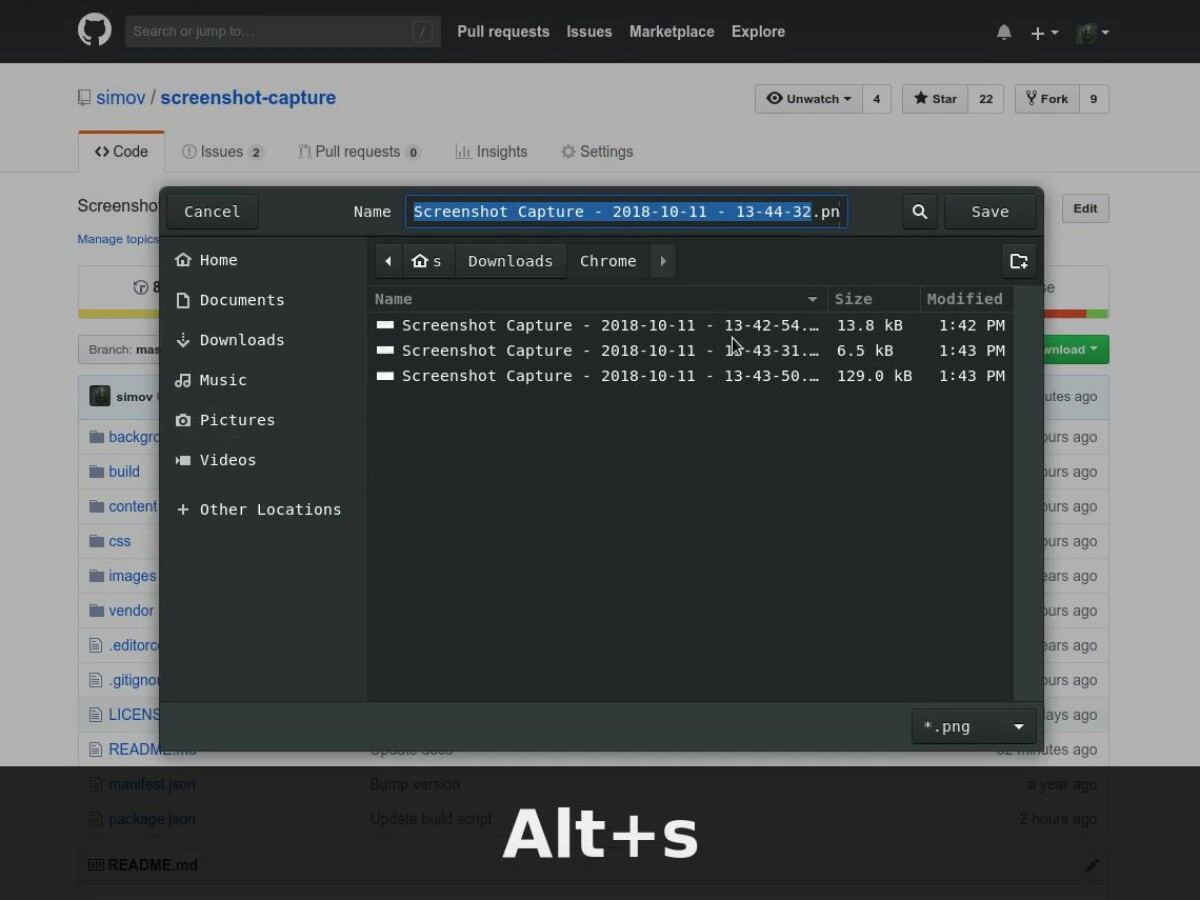The height and width of the screenshot is (900, 1200).
Task: Click the file Name input field
Action: coord(626,211)
